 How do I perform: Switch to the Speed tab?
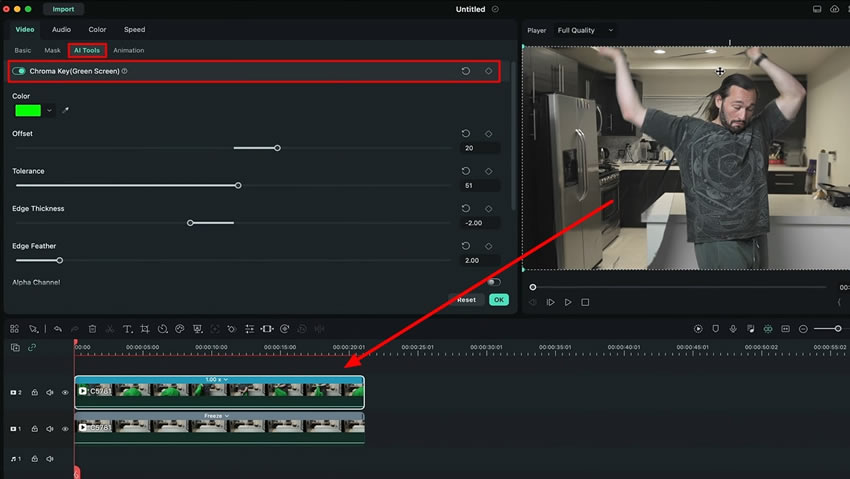134,29
